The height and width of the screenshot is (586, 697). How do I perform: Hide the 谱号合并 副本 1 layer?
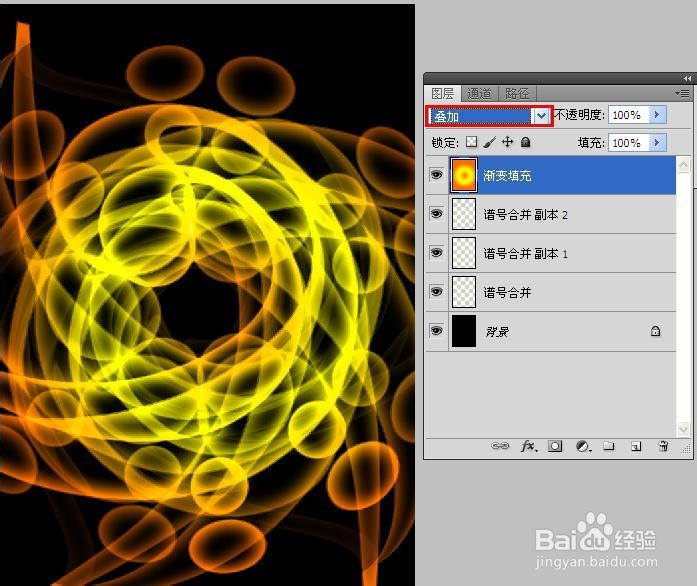pos(437,253)
